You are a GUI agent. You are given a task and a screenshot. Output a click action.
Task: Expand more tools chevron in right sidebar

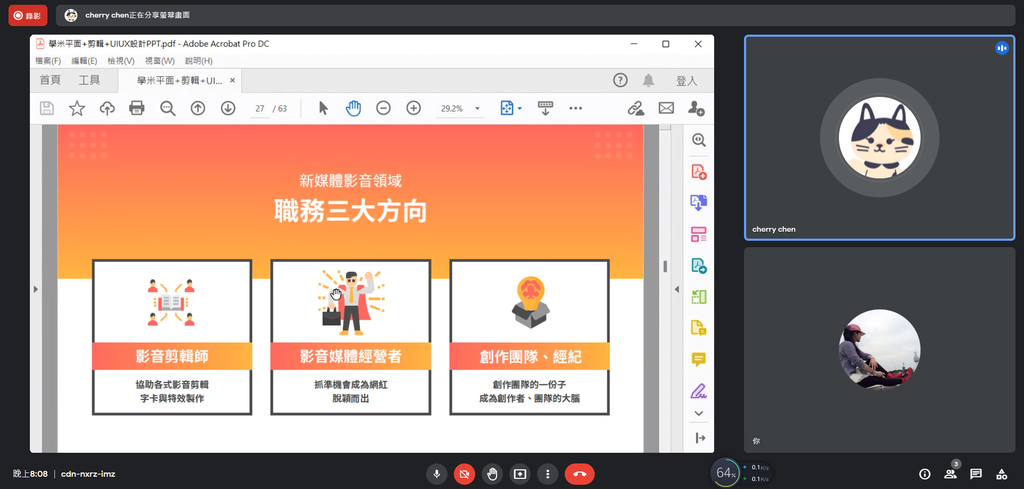pyautogui.click(x=699, y=413)
